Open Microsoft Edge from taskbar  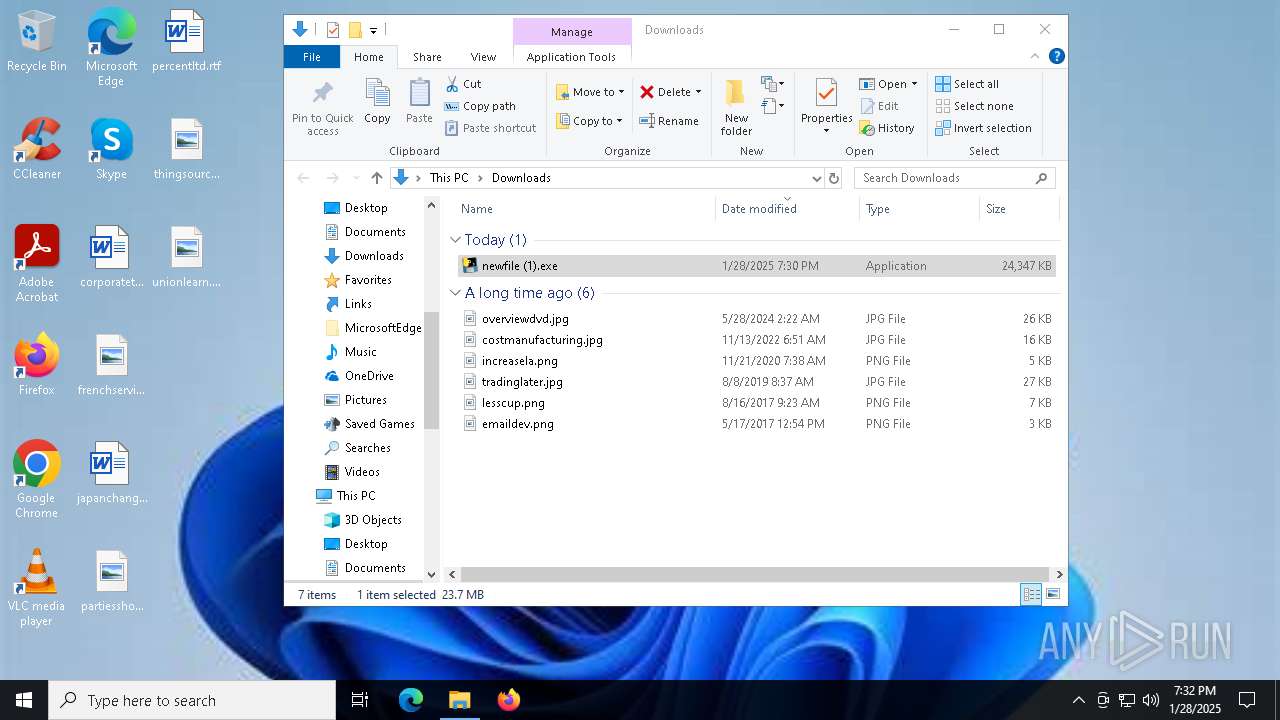(x=411, y=700)
